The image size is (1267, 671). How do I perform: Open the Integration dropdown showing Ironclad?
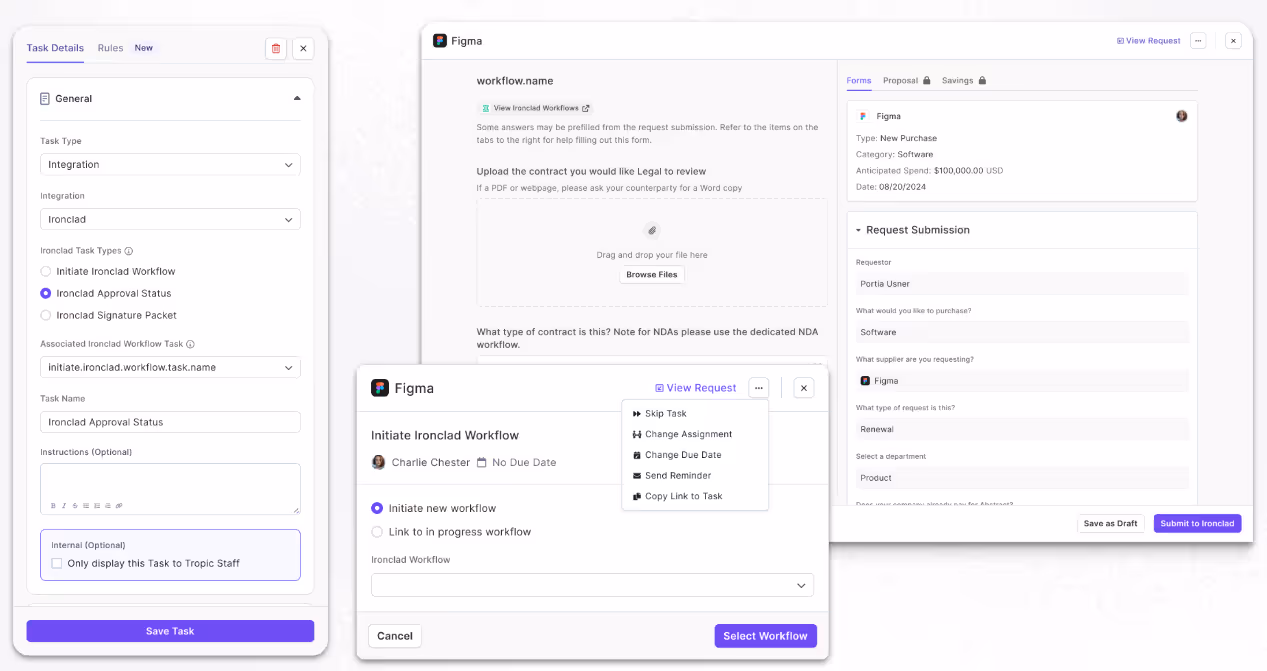pos(170,219)
